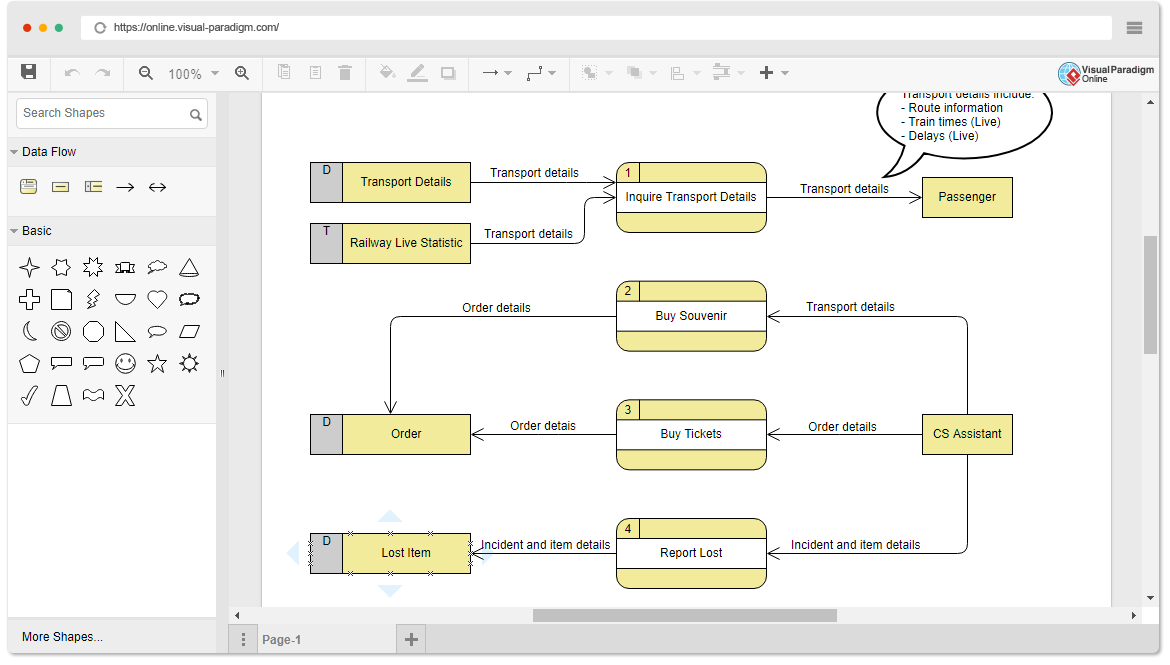Choose the heart shape from Basic
Viewport: 1170px width, 665px height.
click(x=157, y=299)
